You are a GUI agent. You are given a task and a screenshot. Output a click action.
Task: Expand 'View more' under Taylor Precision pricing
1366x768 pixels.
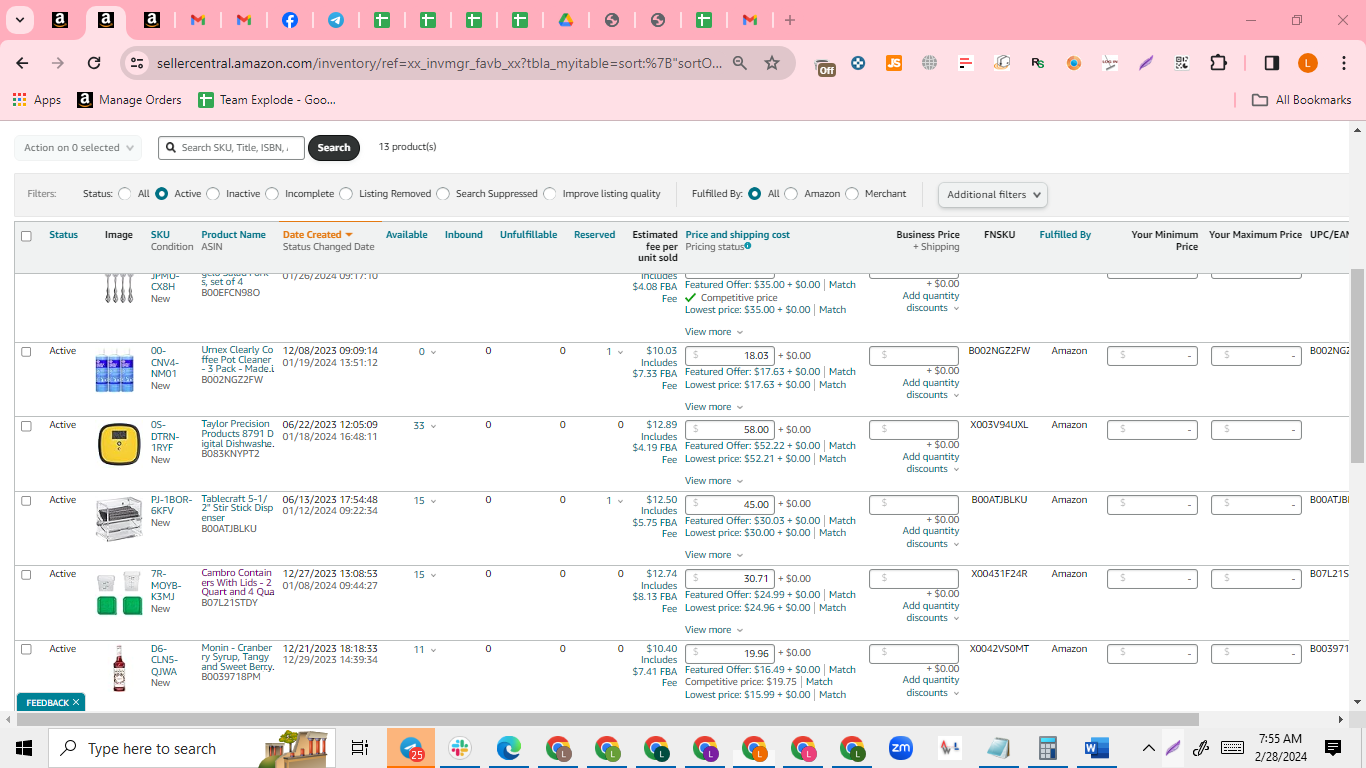coord(714,481)
